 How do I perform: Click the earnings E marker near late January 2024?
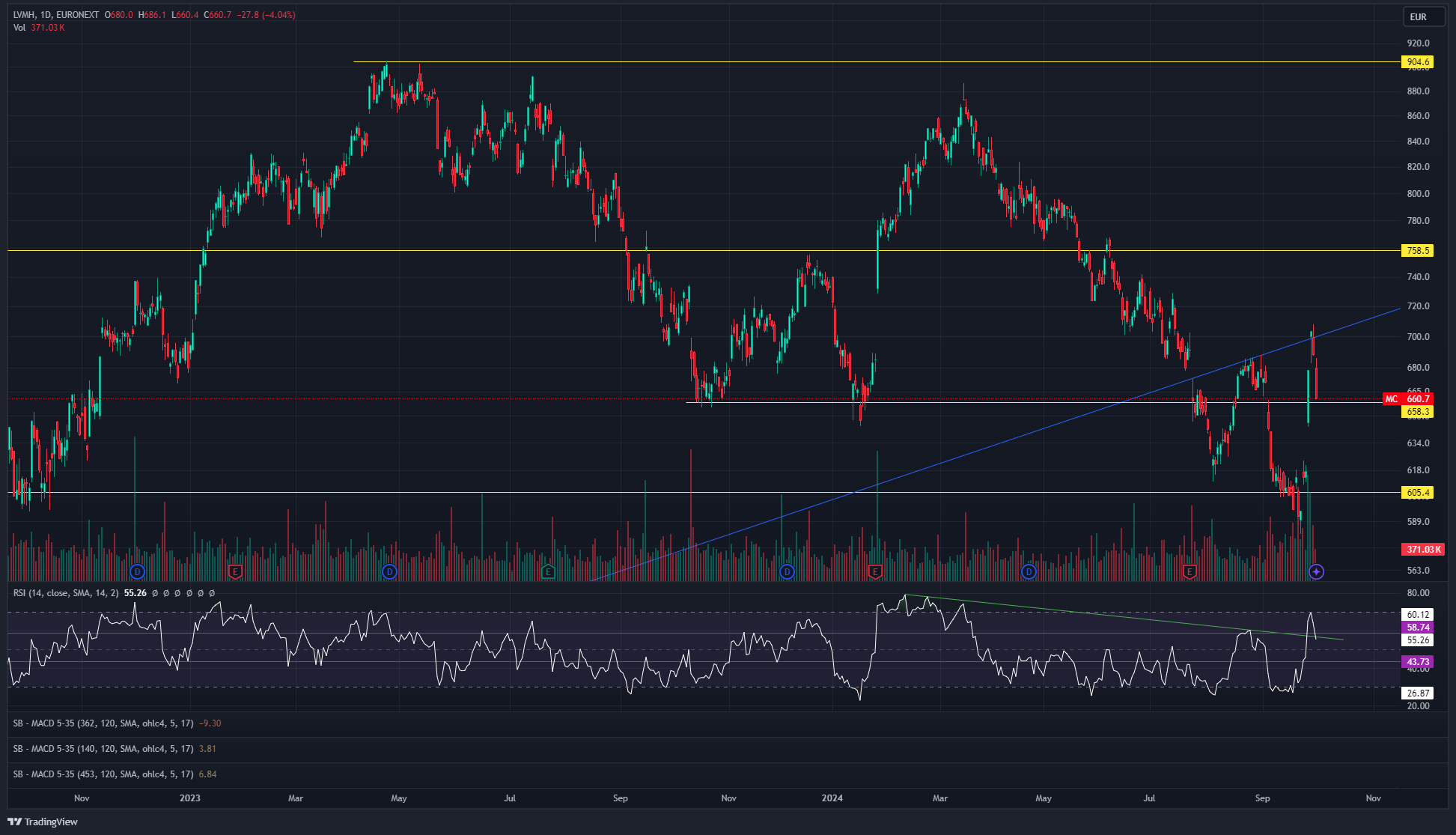point(875,572)
